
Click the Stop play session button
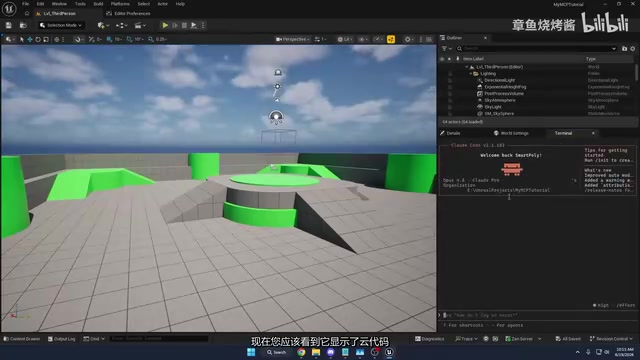184,25
